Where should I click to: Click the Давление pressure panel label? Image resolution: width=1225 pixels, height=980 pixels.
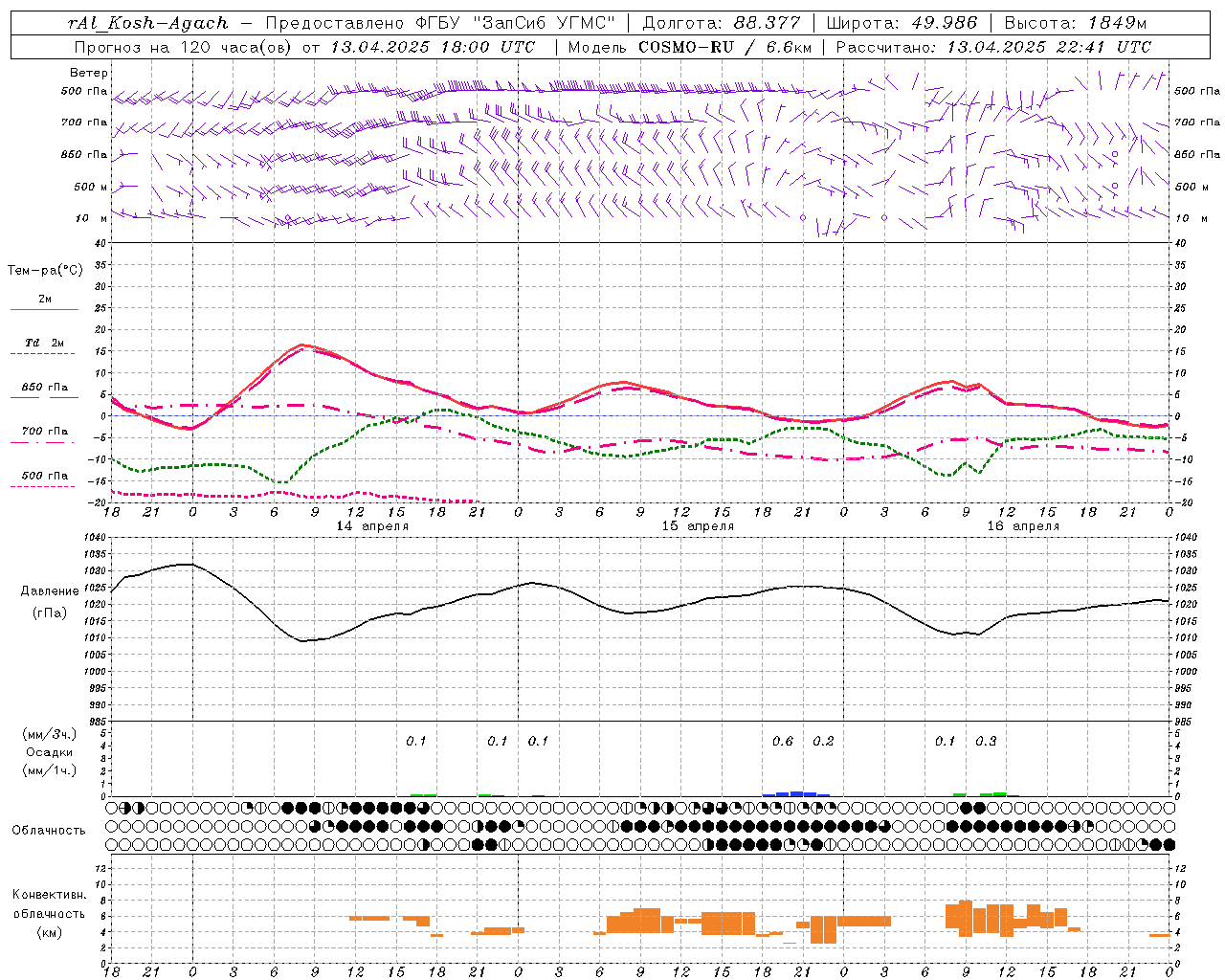coord(50,591)
